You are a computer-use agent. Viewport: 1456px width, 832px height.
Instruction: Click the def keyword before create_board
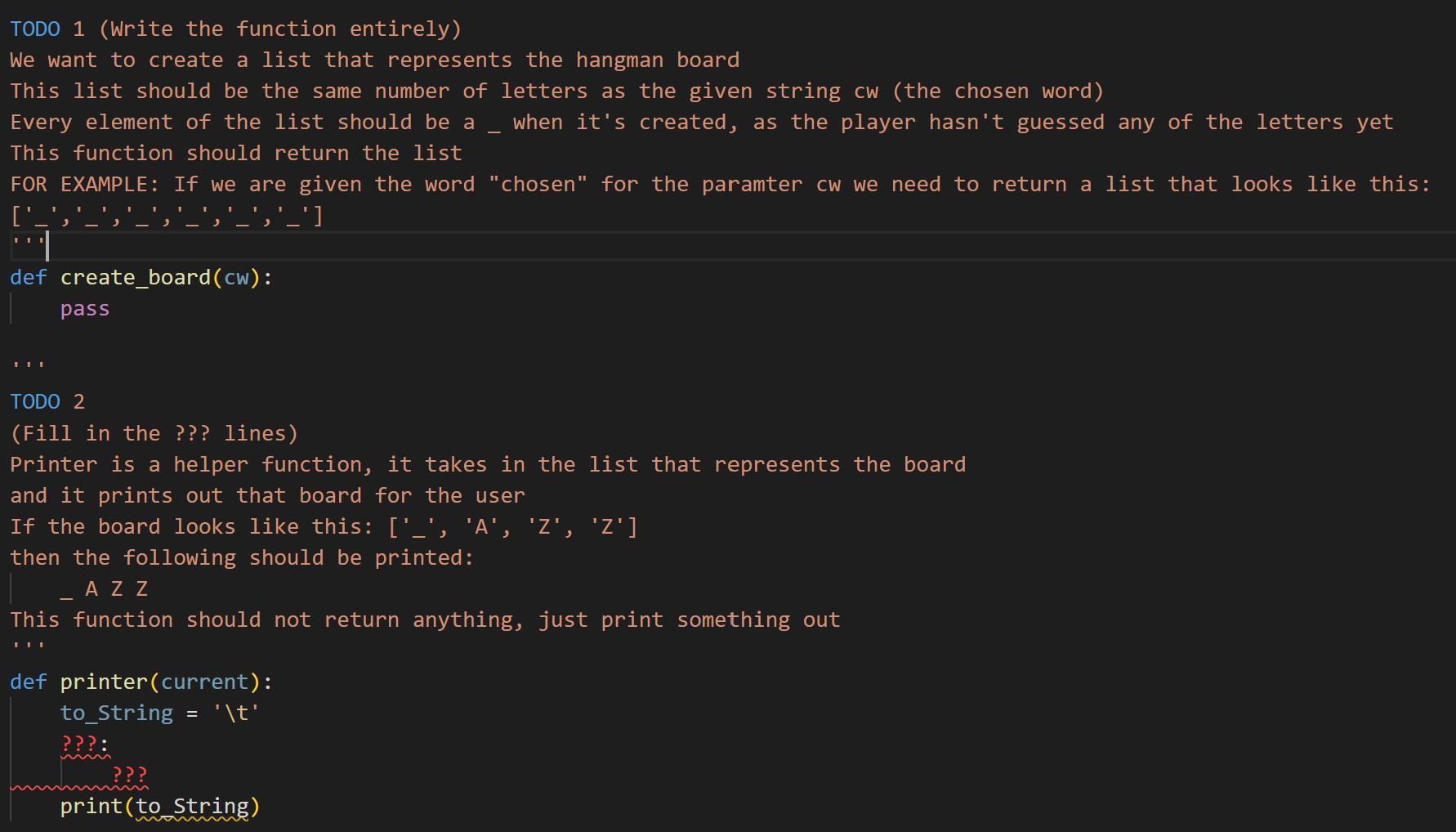tap(29, 278)
